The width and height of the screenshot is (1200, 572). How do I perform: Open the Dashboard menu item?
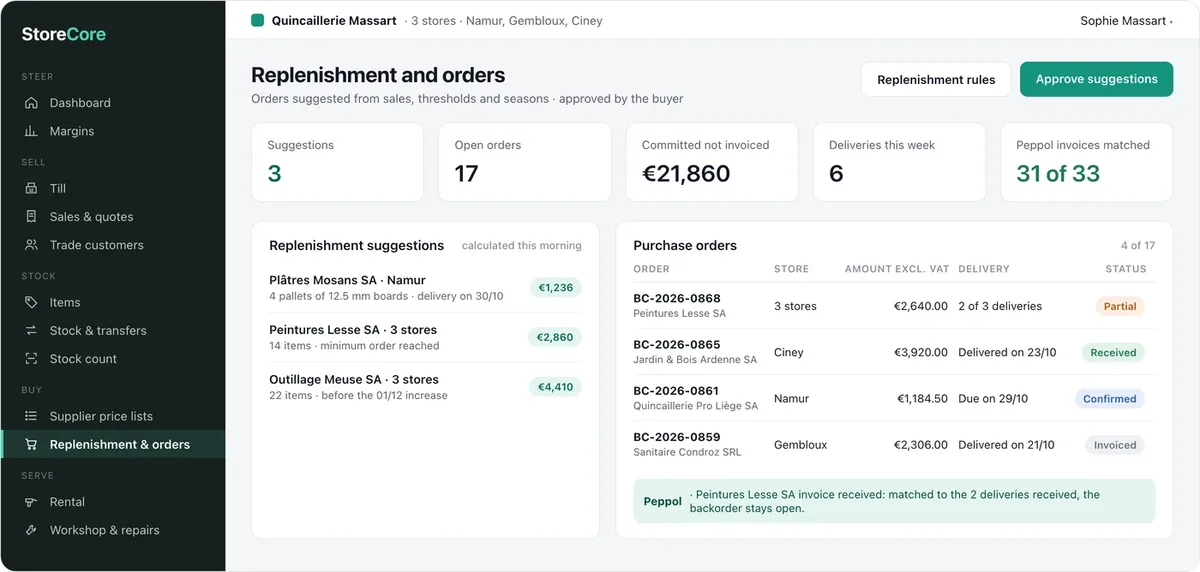point(113,103)
